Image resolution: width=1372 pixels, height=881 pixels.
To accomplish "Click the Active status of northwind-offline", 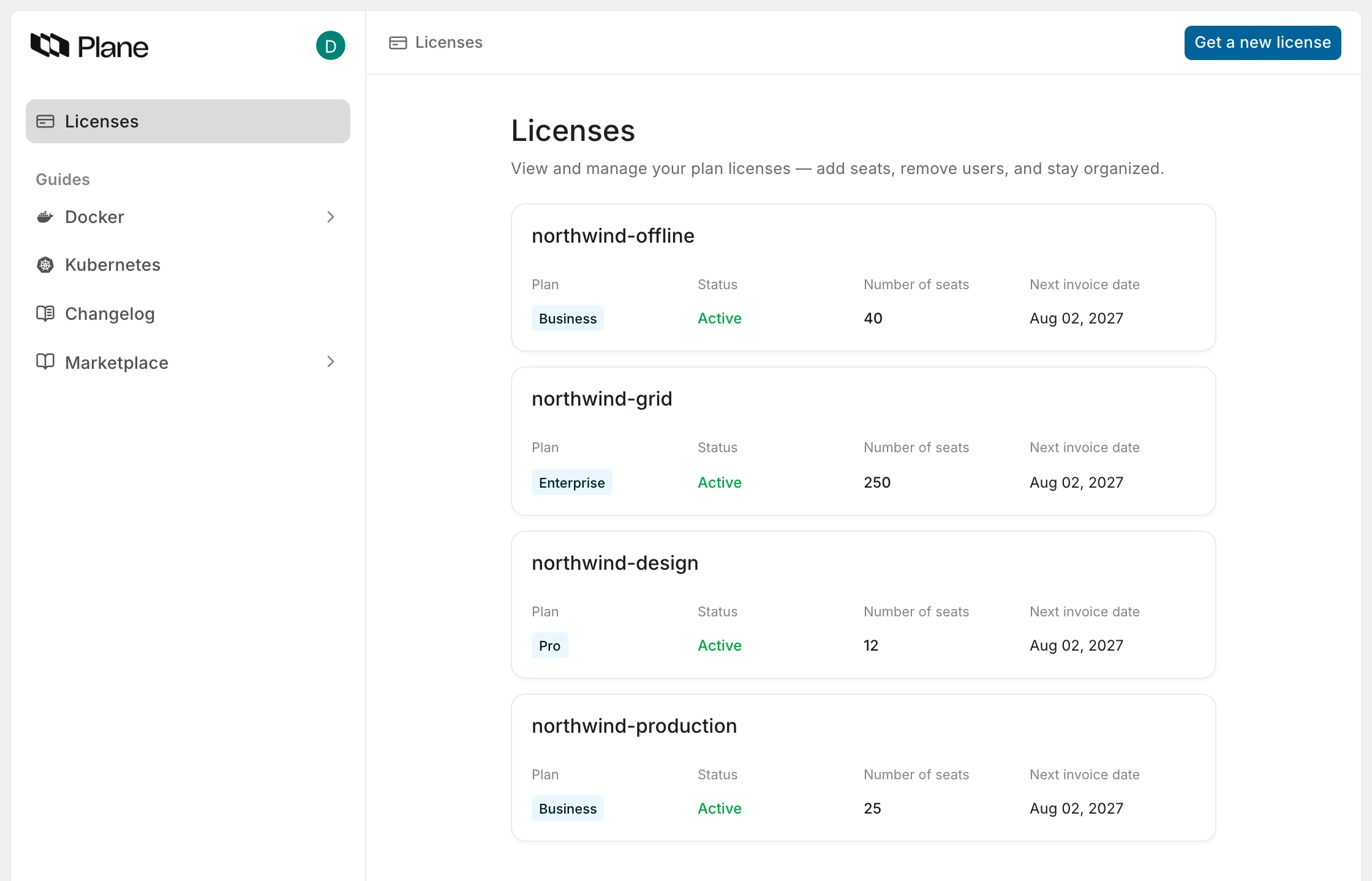I will tap(720, 319).
